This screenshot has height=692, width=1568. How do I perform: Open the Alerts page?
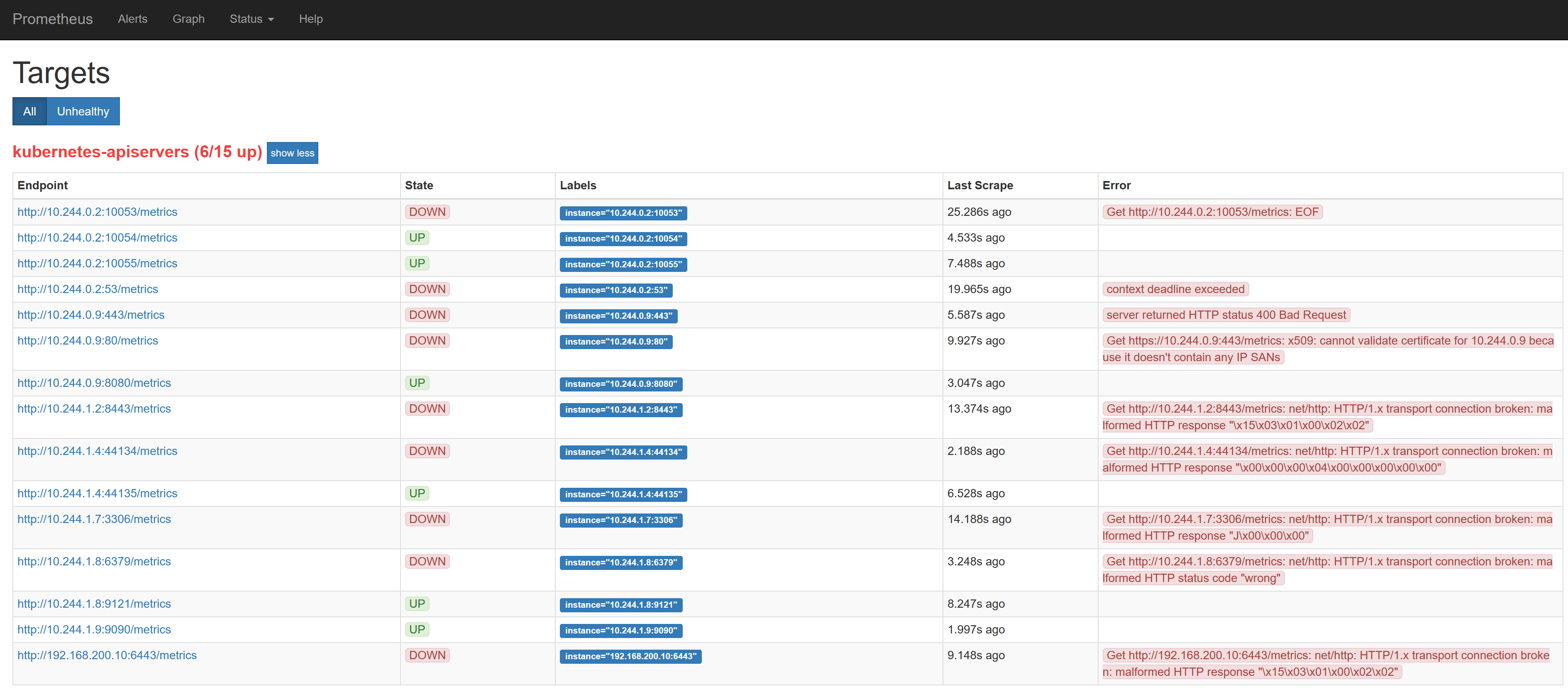(x=132, y=19)
